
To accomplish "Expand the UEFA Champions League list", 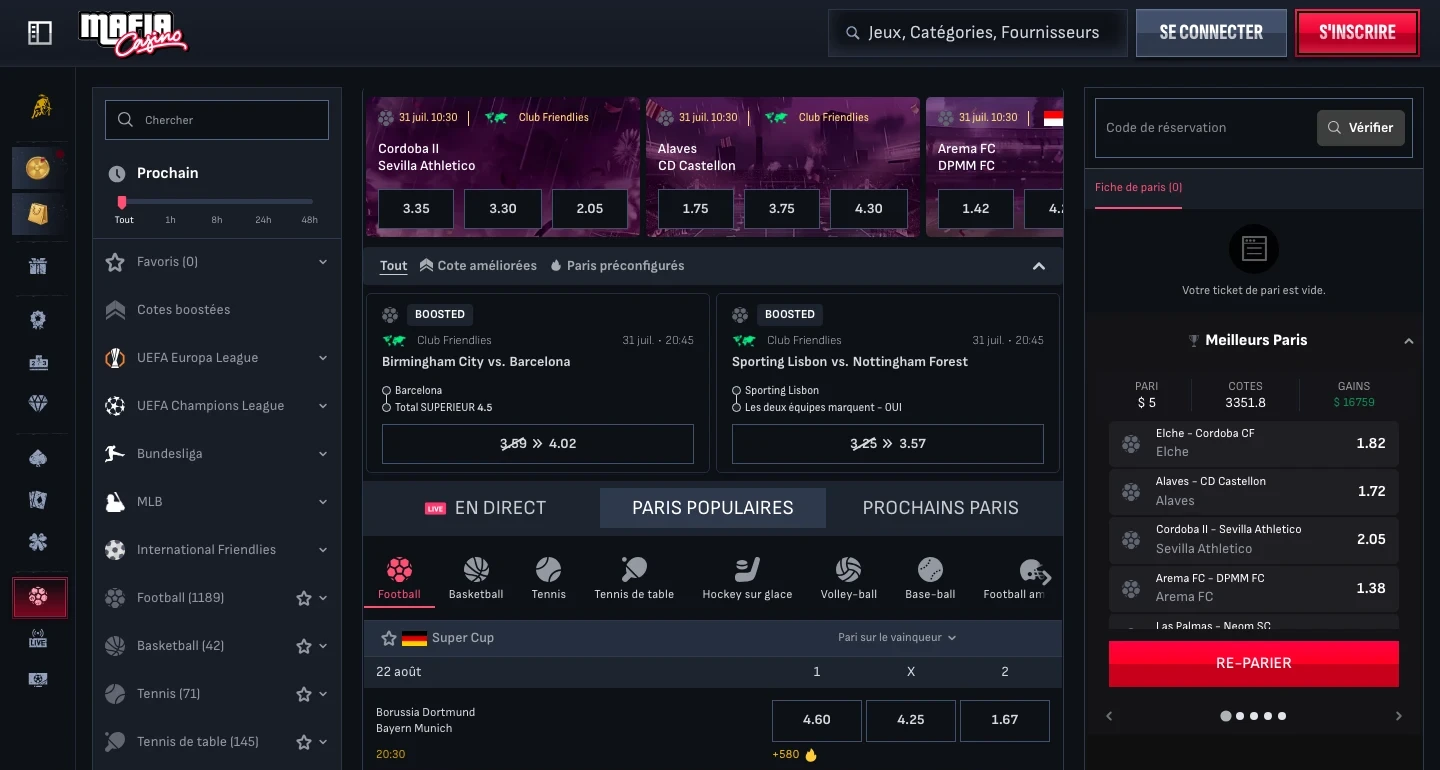I will [x=323, y=406].
